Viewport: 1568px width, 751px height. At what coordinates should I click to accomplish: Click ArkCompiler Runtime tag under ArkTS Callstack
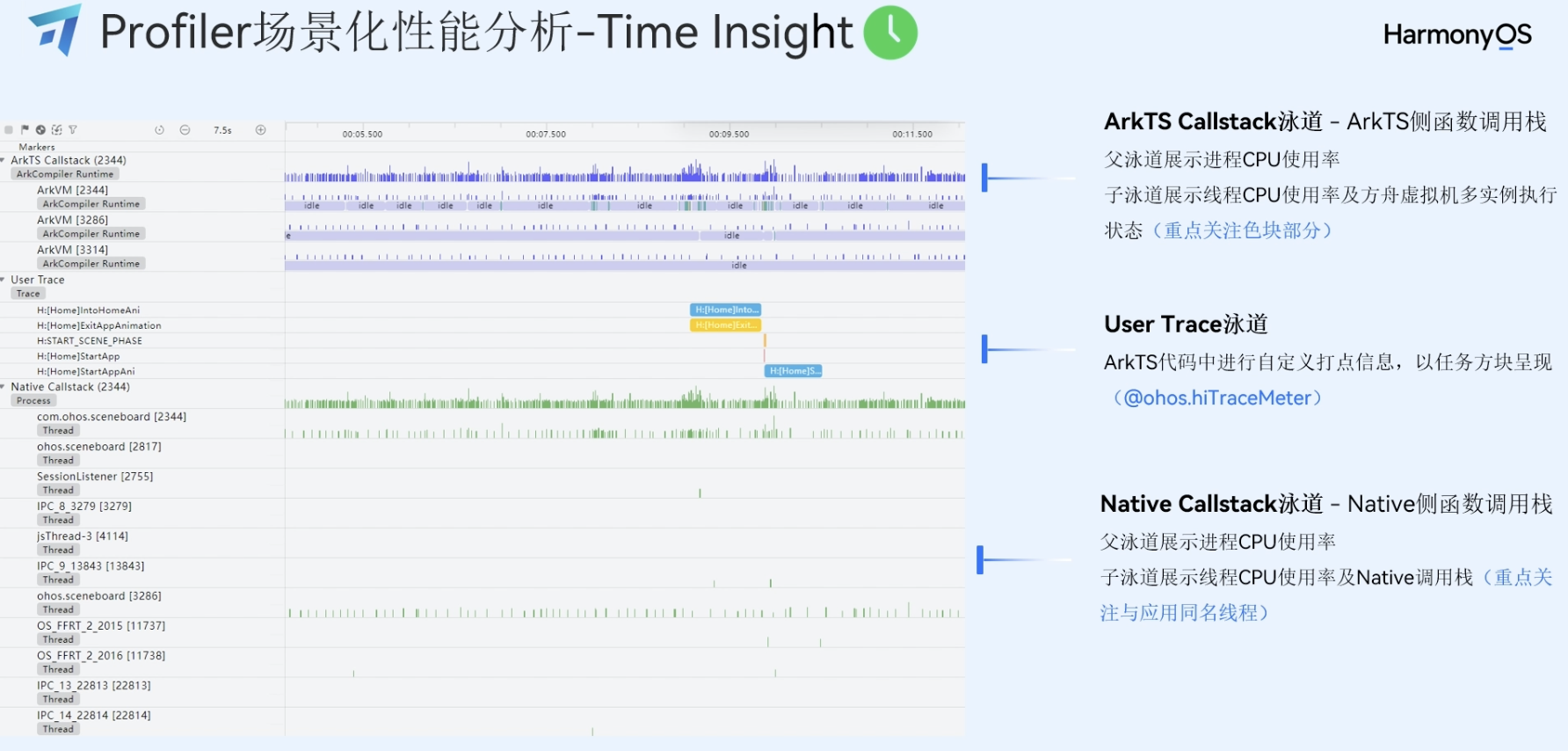(x=65, y=174)
